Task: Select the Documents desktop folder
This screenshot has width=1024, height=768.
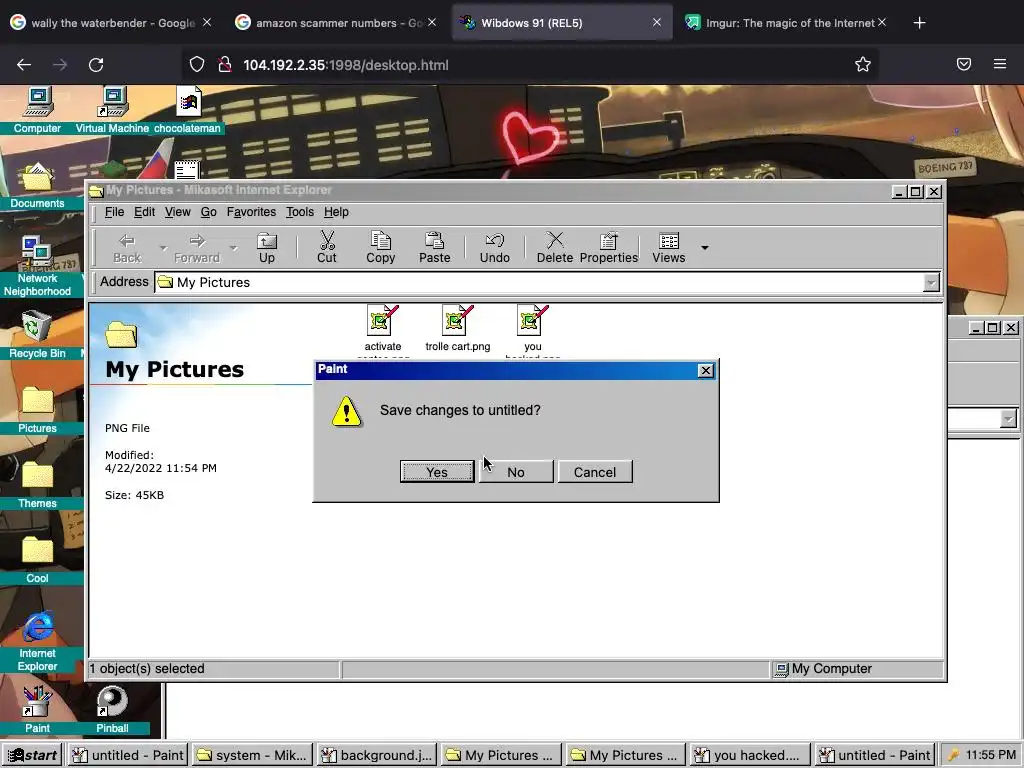Action: click(x=37, y=186)
